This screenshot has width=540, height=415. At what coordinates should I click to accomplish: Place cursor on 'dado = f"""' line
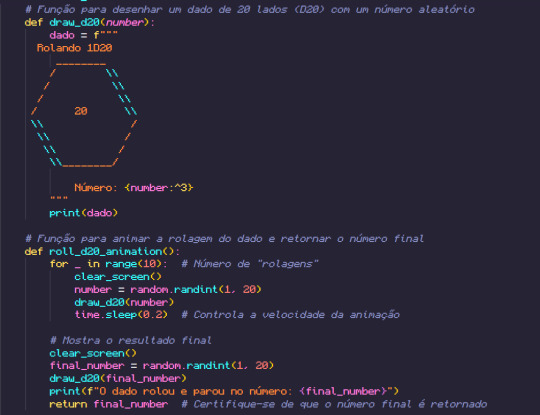(x=83, y=35)
